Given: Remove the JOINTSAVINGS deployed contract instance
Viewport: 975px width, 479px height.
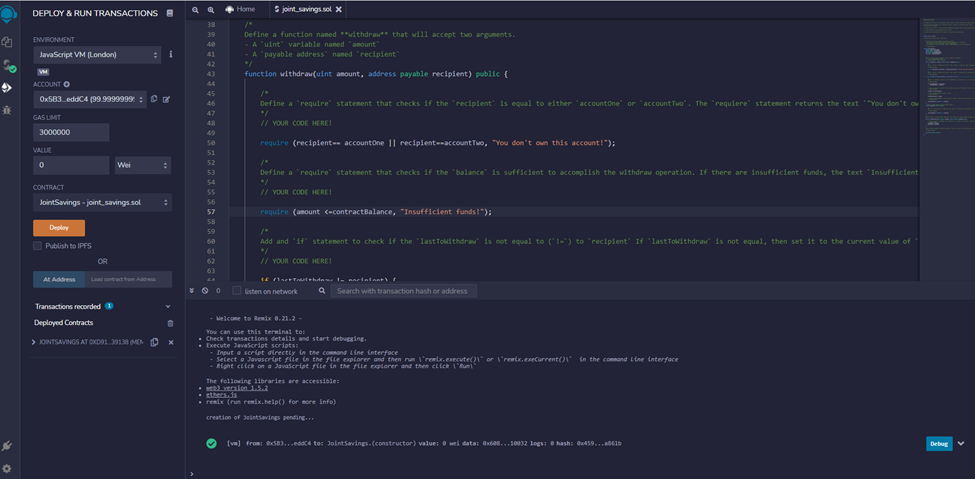Looking at the screenshot, I should tap(170, 343).
